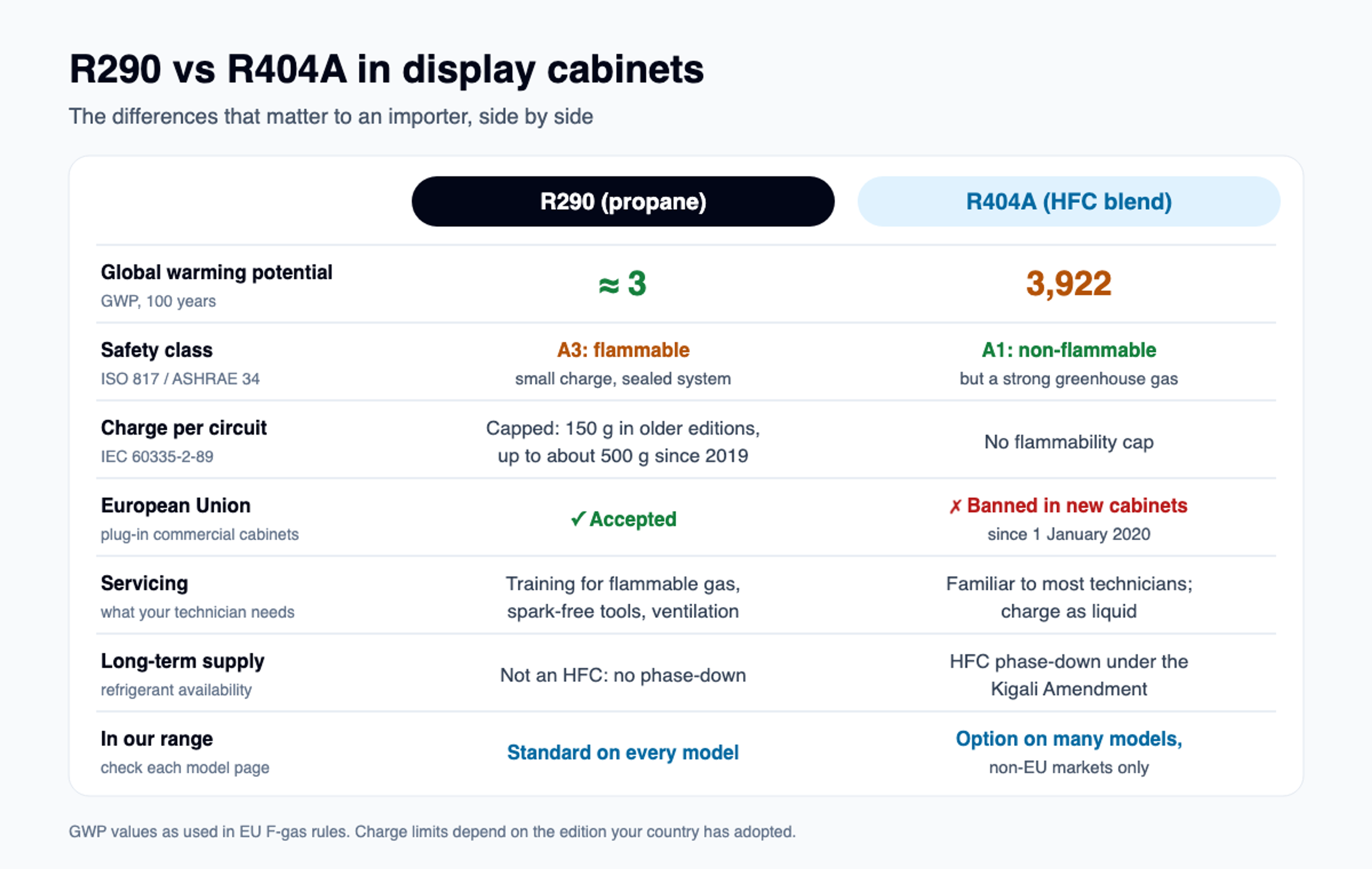Click the '3,922' GWP value

[1068, 283]
